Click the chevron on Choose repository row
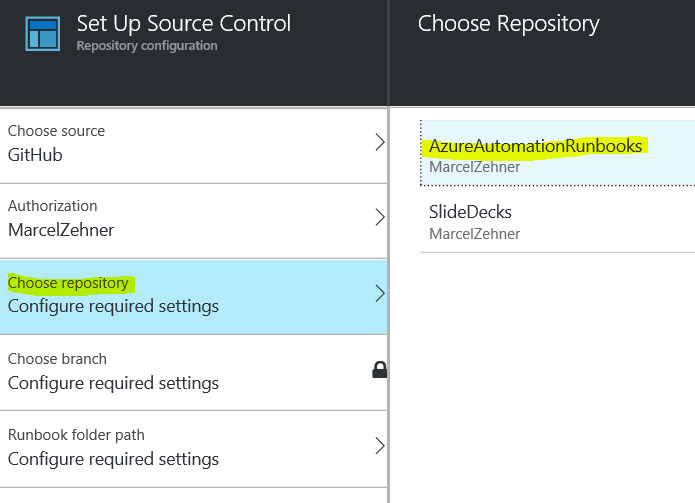This screenshot has width=695, height=503. click(379, 294)
